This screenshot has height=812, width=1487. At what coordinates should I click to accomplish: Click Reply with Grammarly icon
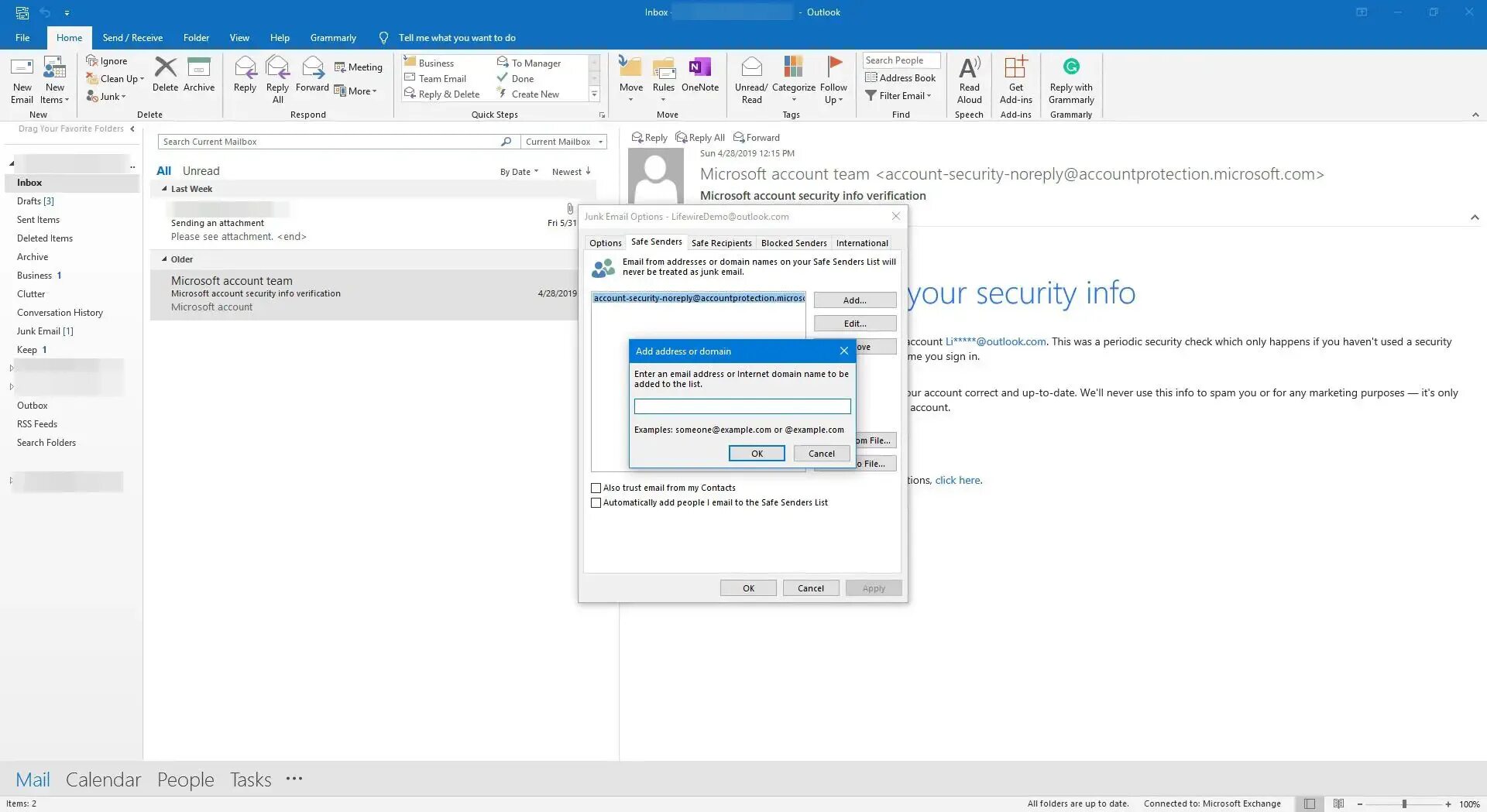pos(1071,67)
